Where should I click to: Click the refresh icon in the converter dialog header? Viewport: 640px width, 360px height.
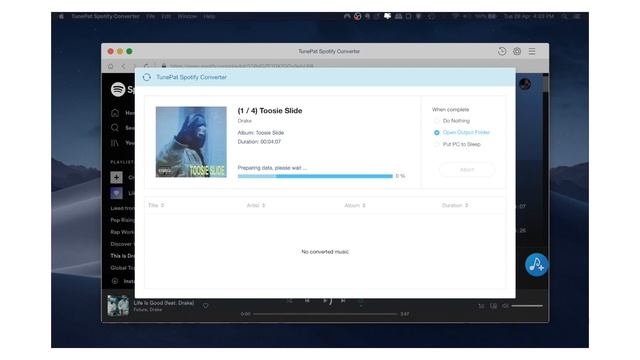click(147, 77)
